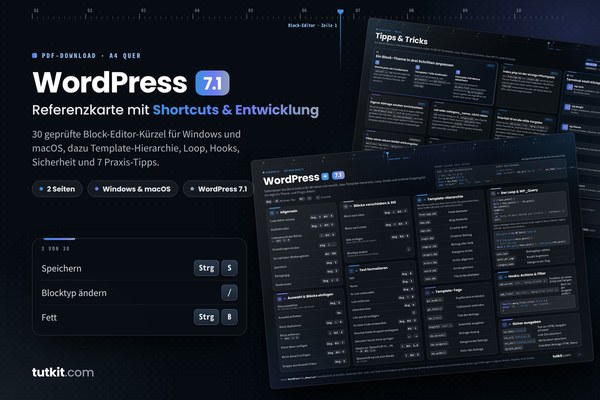Image resolution: width=600 pixels, height=400 pixels.
Task: Click "Template-Hierarchie" section heading in preview
Action: pos(445,198)
